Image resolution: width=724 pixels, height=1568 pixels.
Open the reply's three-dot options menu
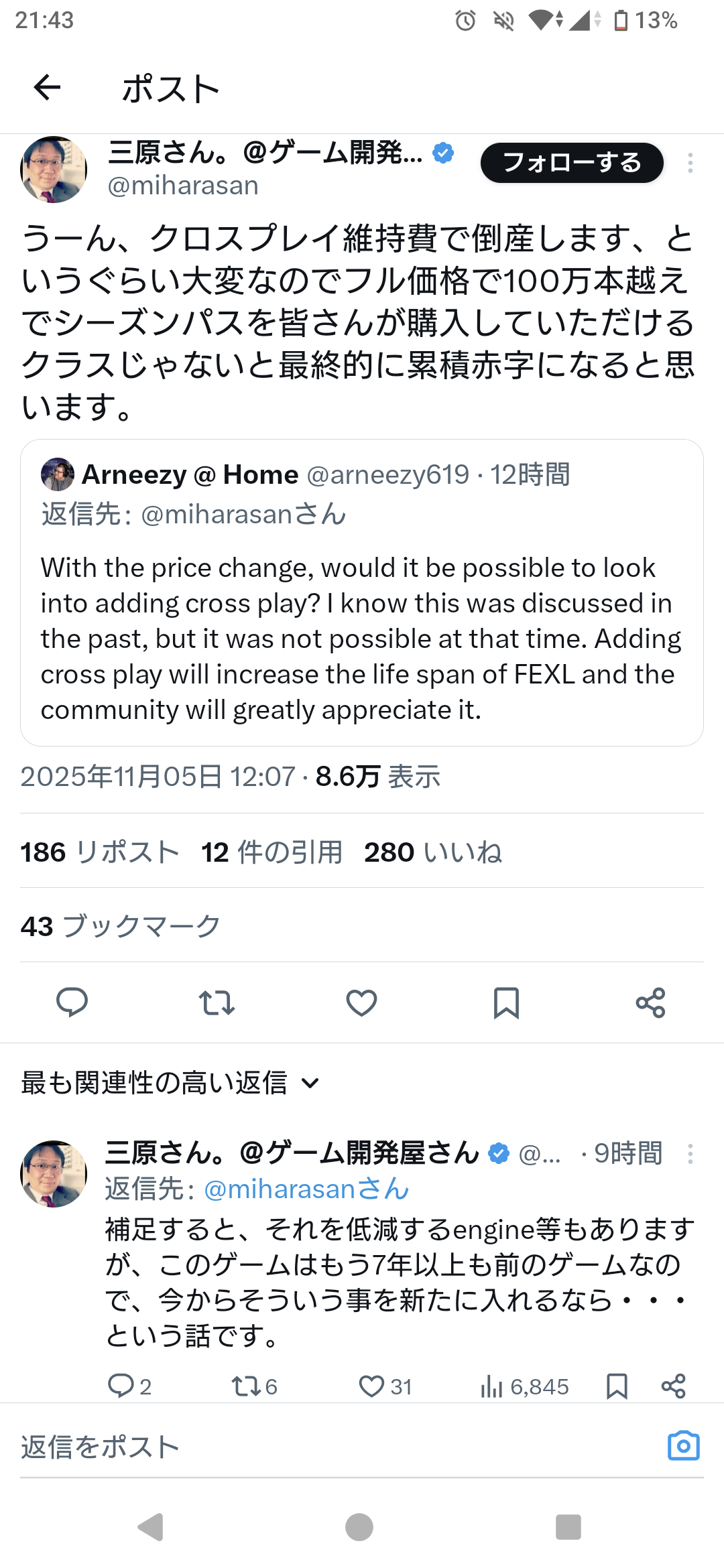click(690, 1154)
